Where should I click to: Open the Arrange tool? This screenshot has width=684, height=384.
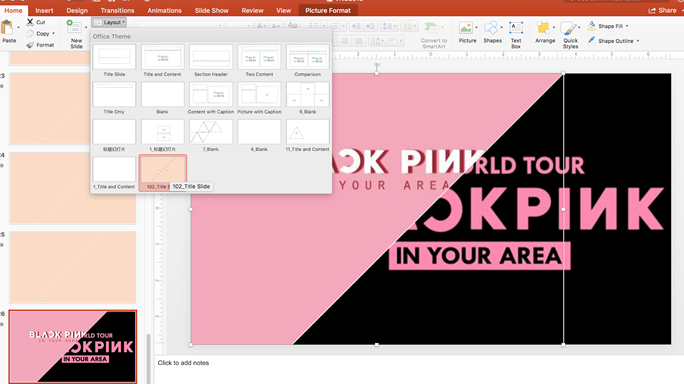543,28
